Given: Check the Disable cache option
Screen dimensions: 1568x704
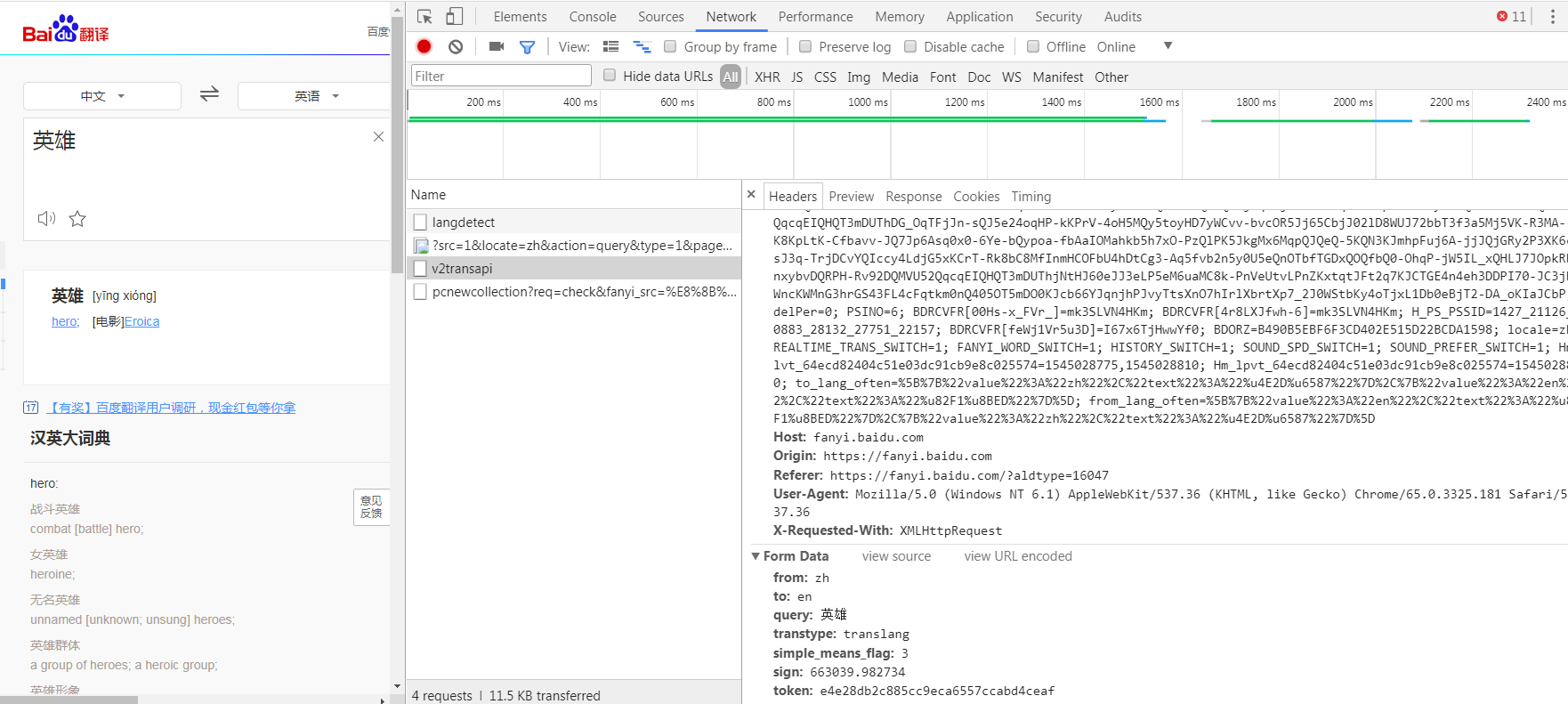Looking at the screenshot, I should [x=910, y=46].
